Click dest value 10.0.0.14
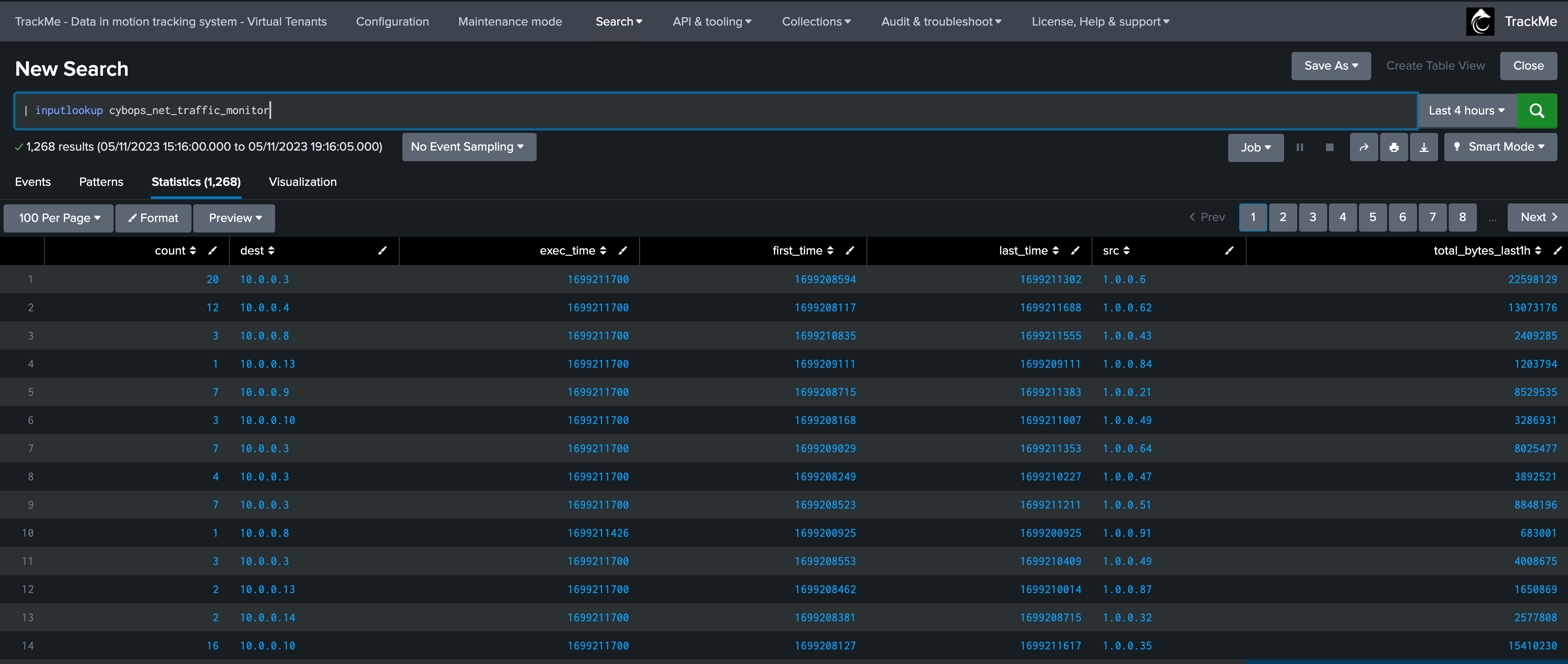The width and height of the screenshot is (1568, 664). (x=267, y=618)
